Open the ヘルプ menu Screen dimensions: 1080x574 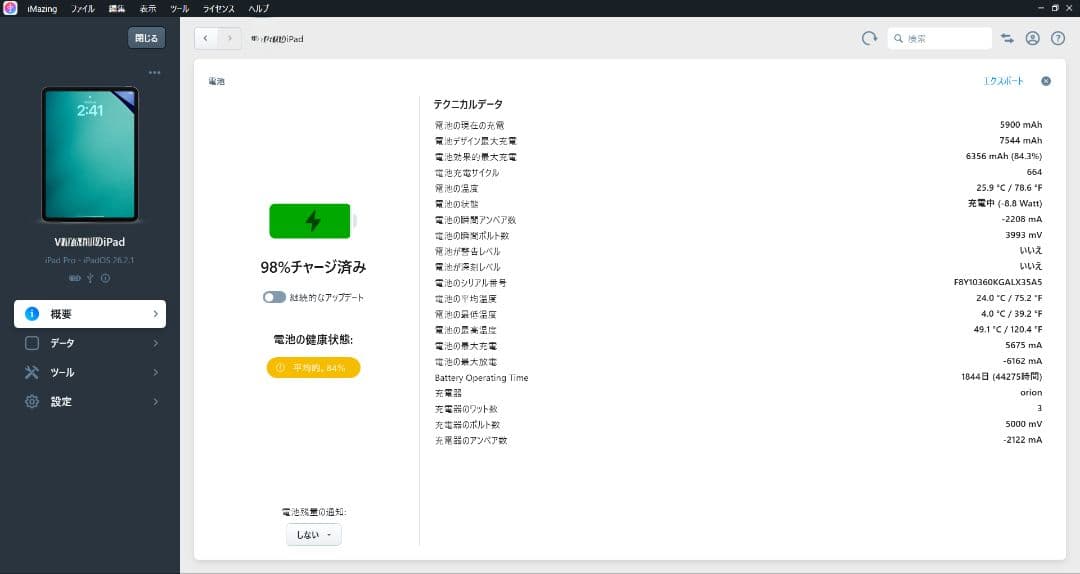coord(259,9)
